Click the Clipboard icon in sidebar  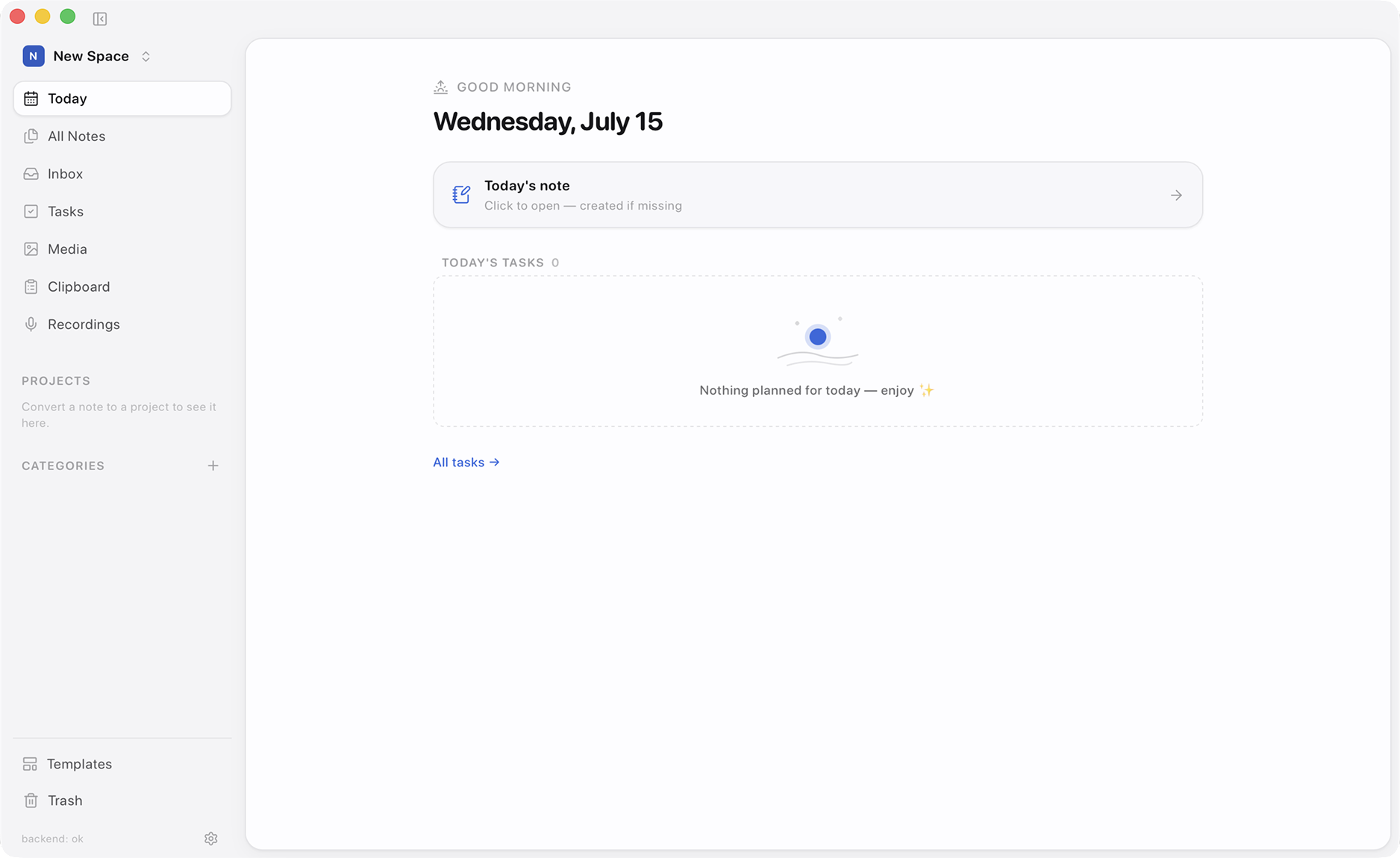pyautogui.click(x=31, y=286)
